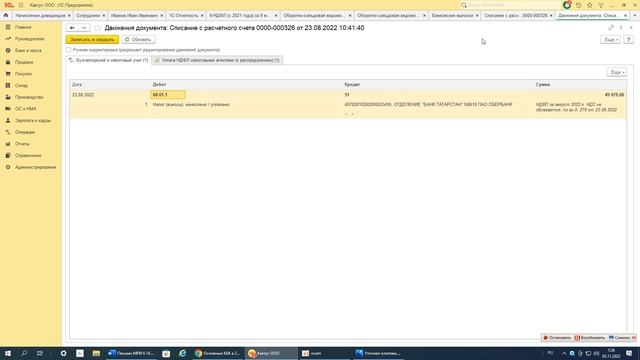Open the Руководителю section
Viewport: 640px width, 360px height.
point(29,39)
